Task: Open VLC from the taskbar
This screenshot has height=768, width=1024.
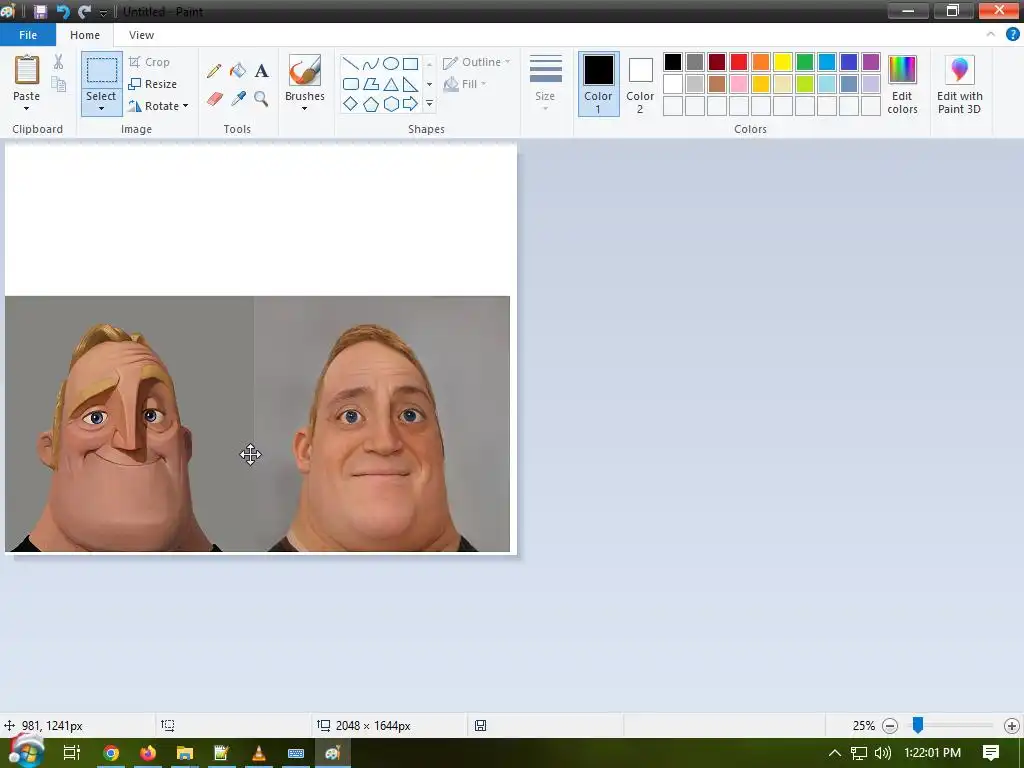Action: pos(259,753)
